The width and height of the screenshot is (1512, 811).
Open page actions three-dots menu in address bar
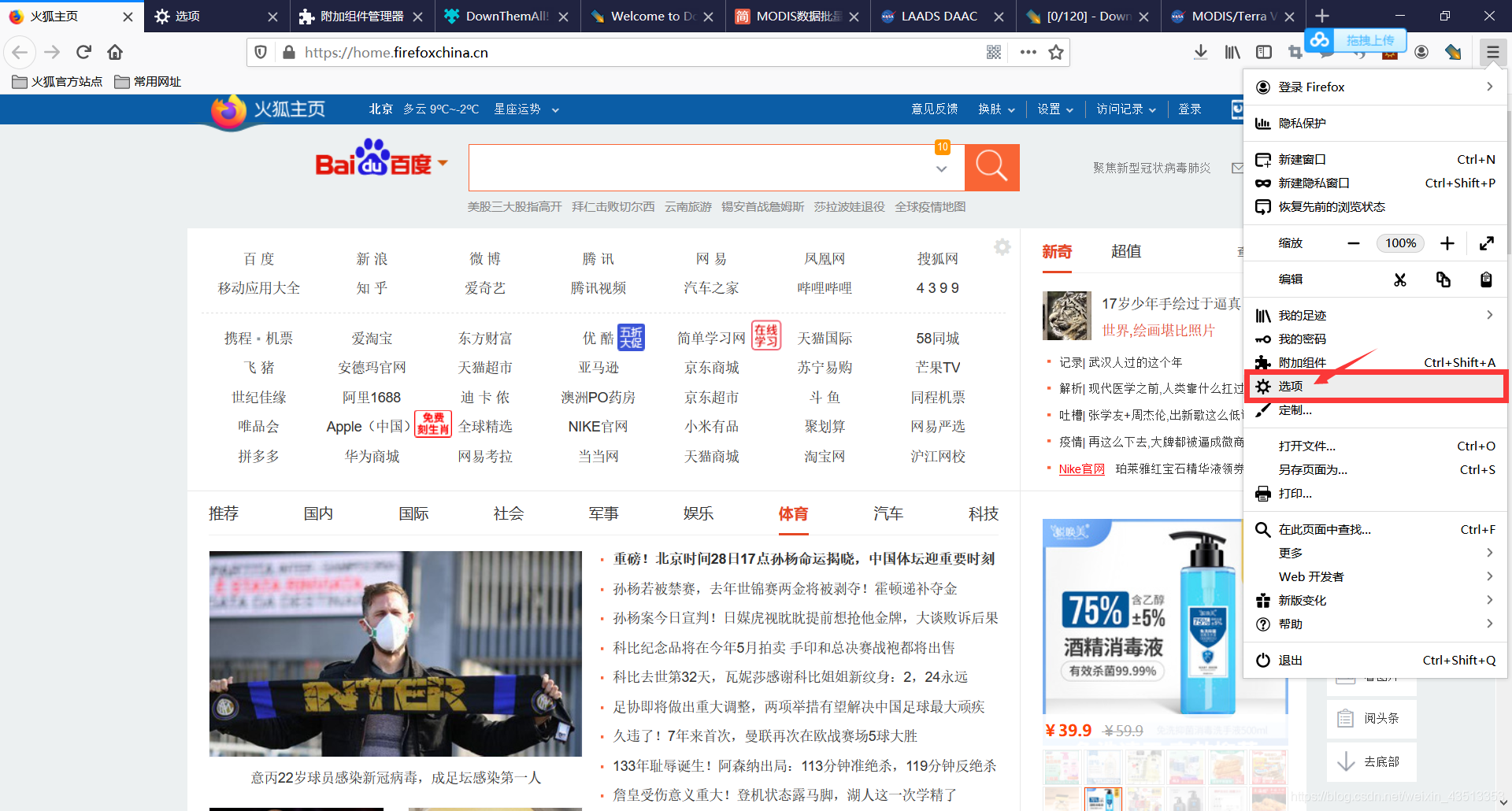tap(1028, 52)
